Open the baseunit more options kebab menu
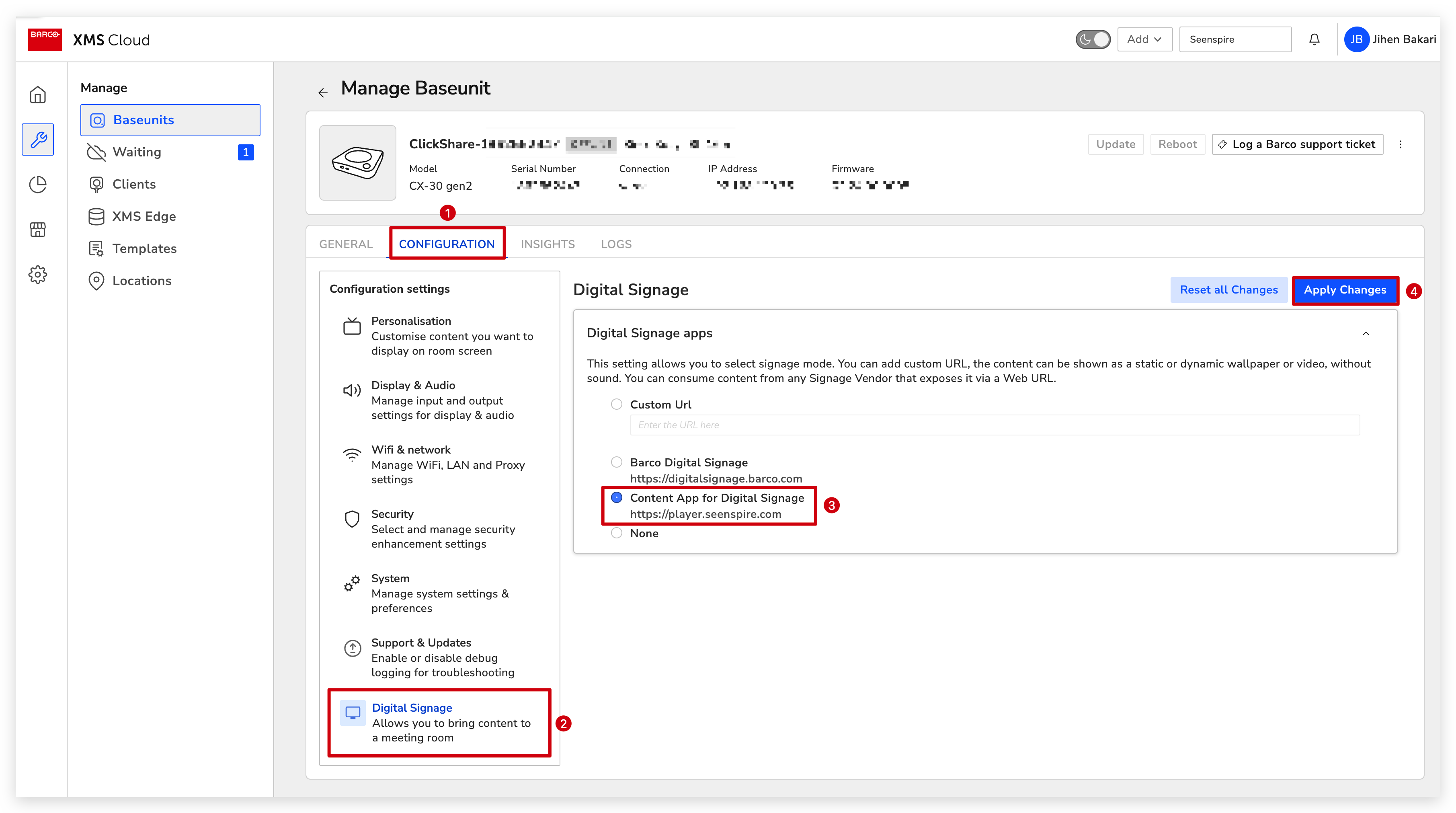This screenshot has height=813, width=1456. point(1400,144)
